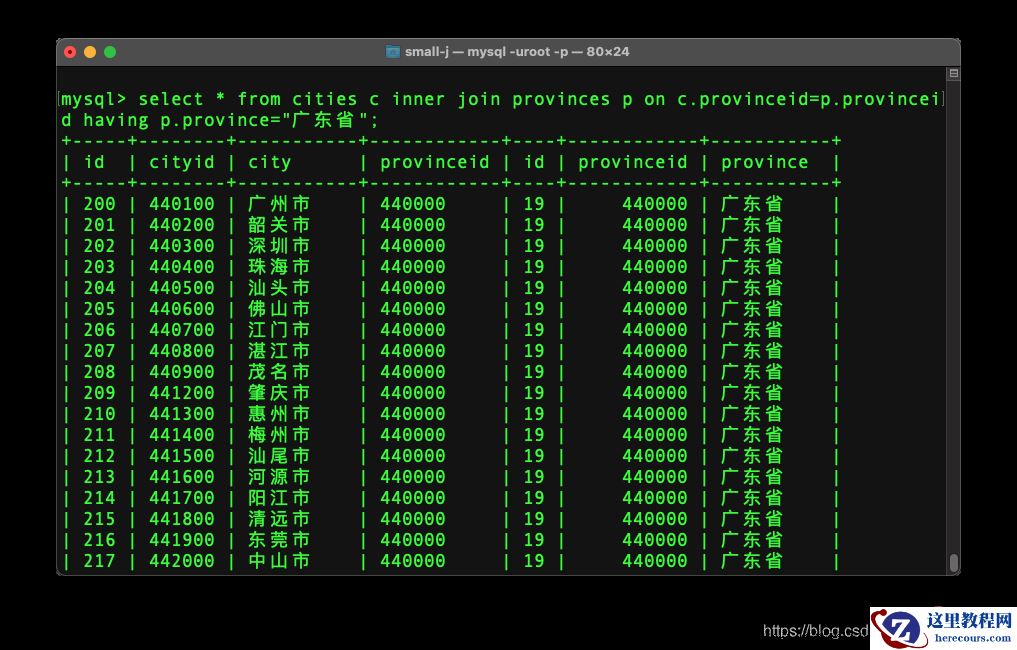Click cityid value 440100

coord(182,204)
